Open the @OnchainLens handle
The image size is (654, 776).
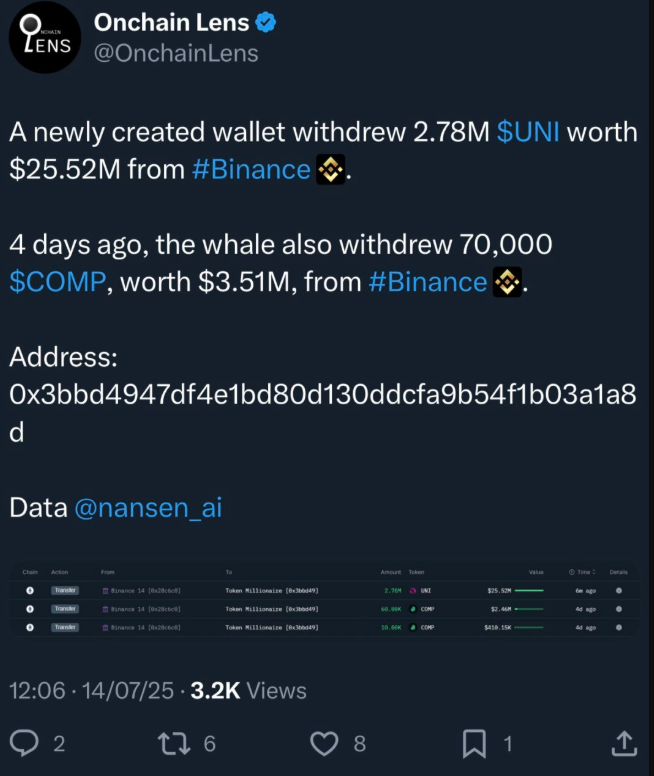176,53
